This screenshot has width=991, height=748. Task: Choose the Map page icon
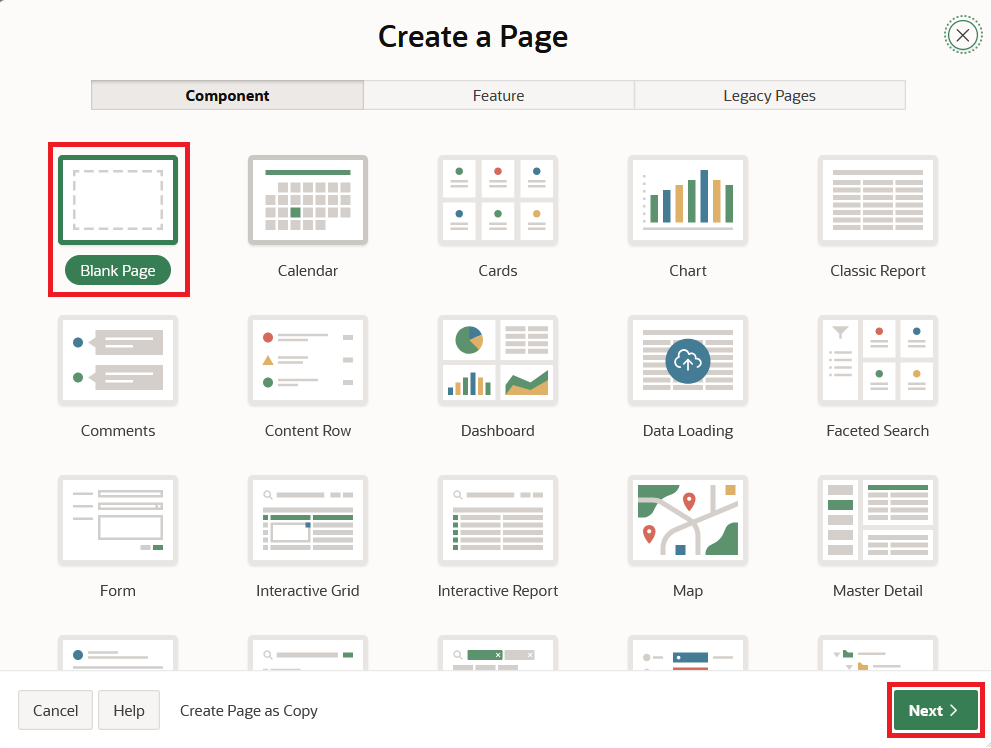688,520
